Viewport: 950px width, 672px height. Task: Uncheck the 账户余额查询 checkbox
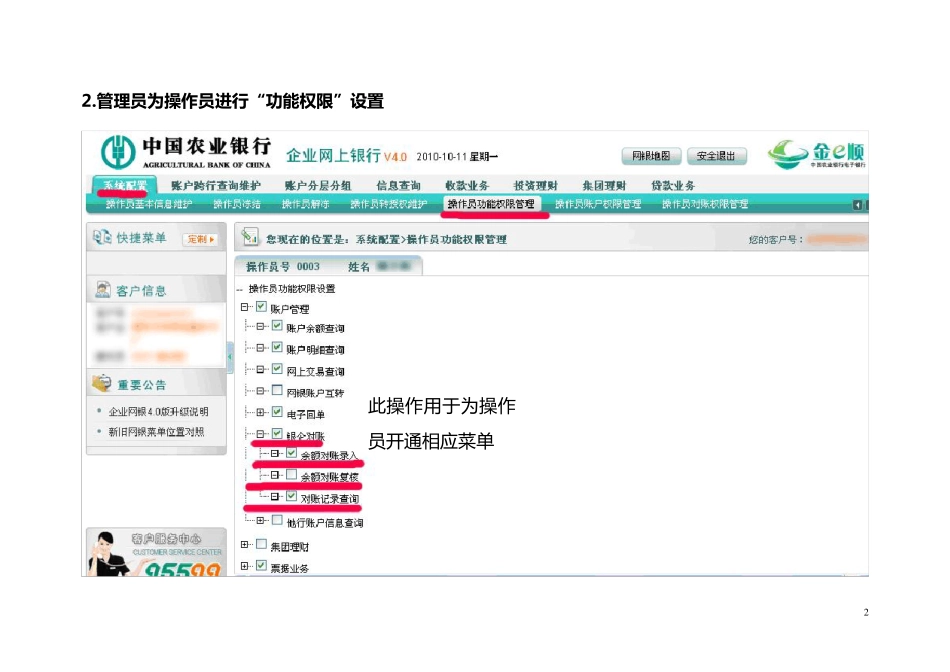277,326
